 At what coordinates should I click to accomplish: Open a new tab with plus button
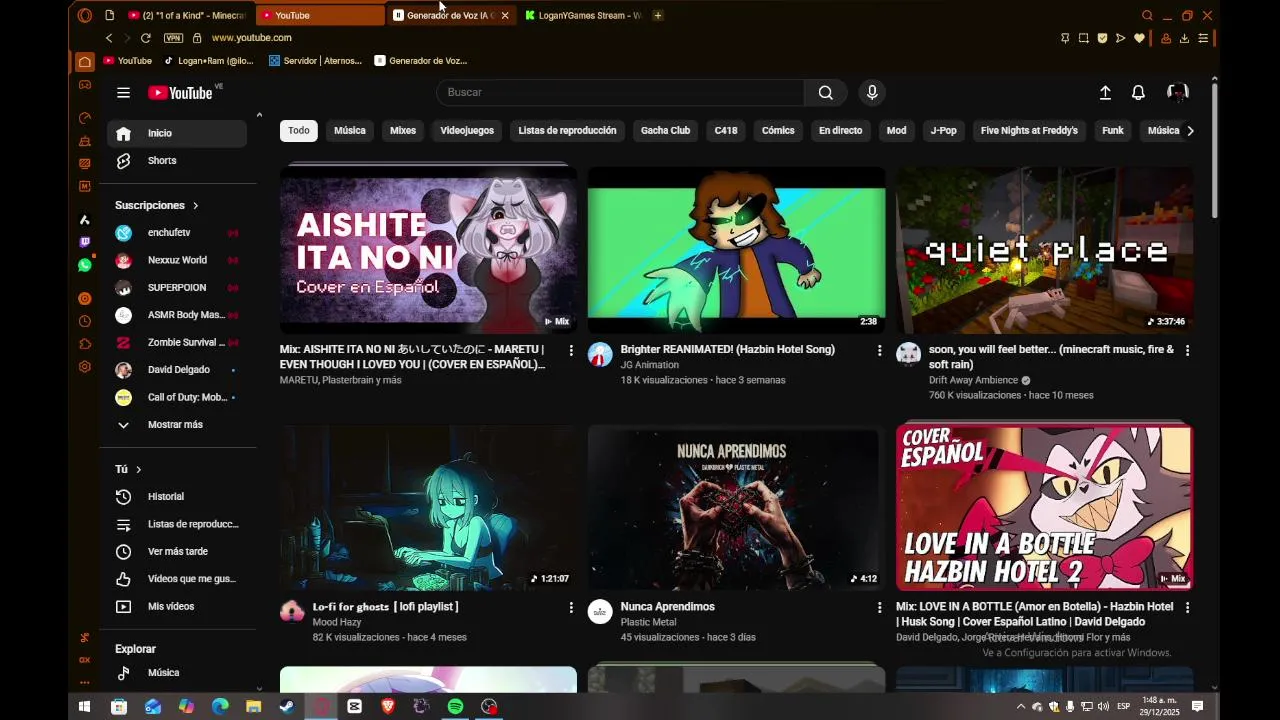657,15
